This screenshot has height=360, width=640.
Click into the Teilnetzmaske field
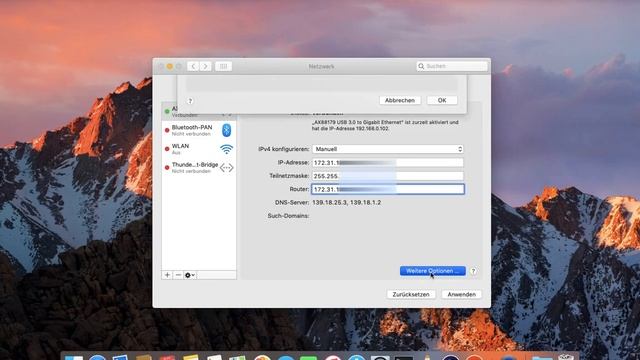[388, 176]
